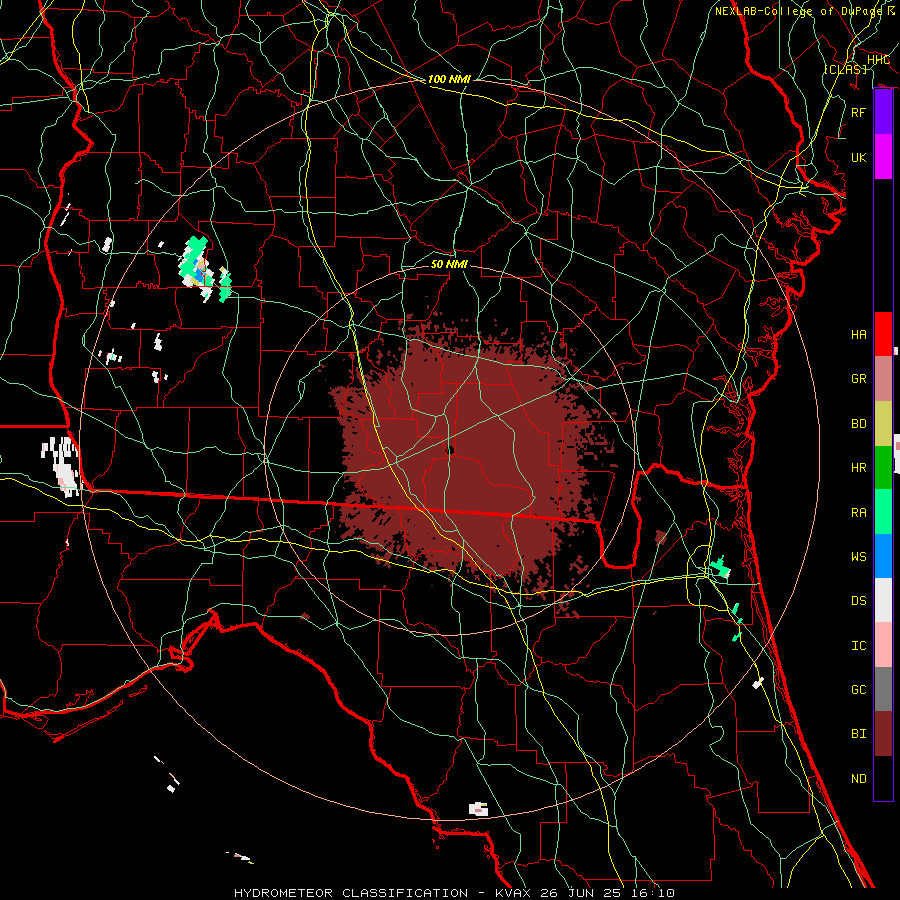Click the HR legend label

858,468
